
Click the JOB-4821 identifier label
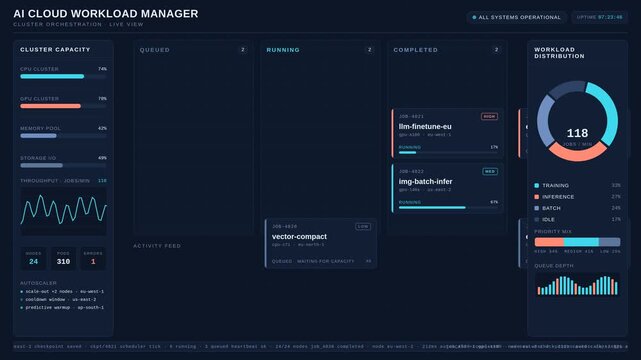pyautogui.click(x=411, y=116)
